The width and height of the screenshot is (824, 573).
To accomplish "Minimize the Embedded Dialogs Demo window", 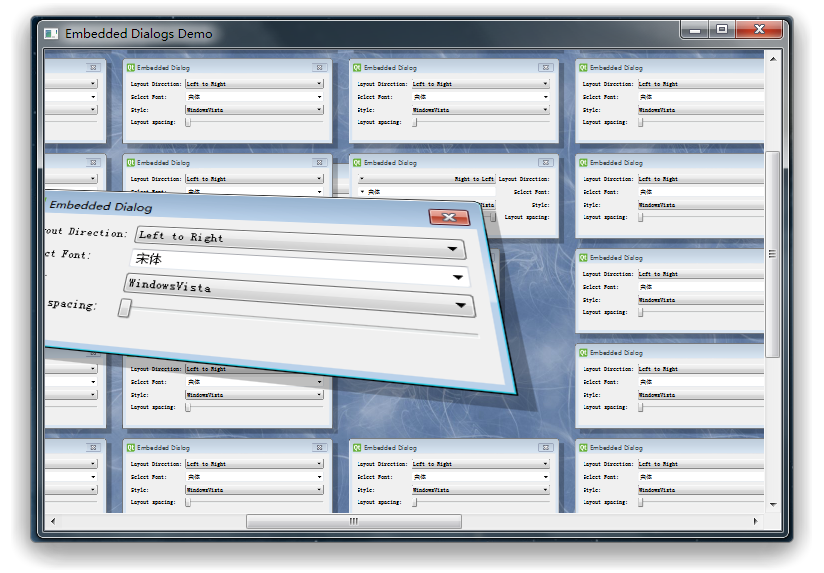I will click(x=695, y=30).
